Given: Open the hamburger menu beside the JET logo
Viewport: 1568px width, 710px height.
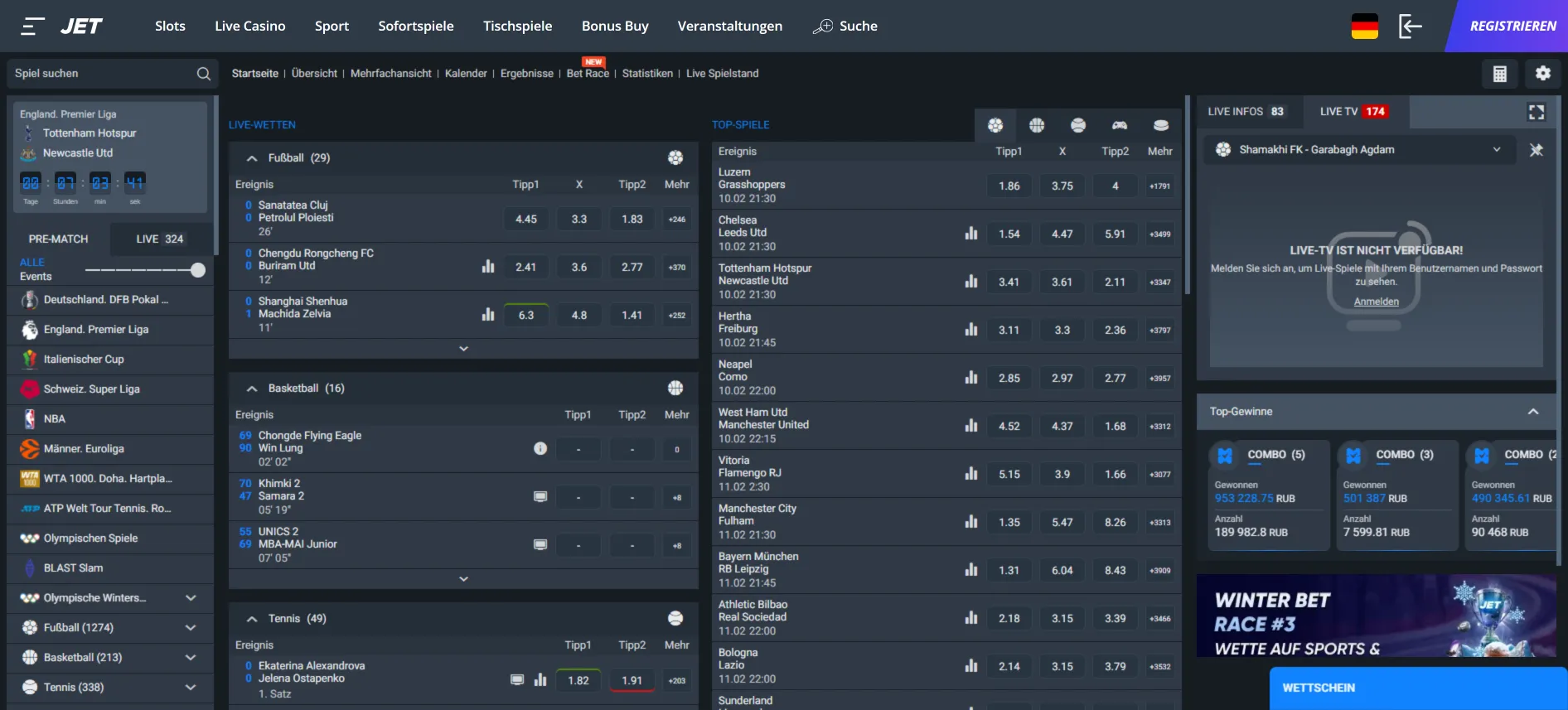Looking at the screenshot, I should coord(32,27).
